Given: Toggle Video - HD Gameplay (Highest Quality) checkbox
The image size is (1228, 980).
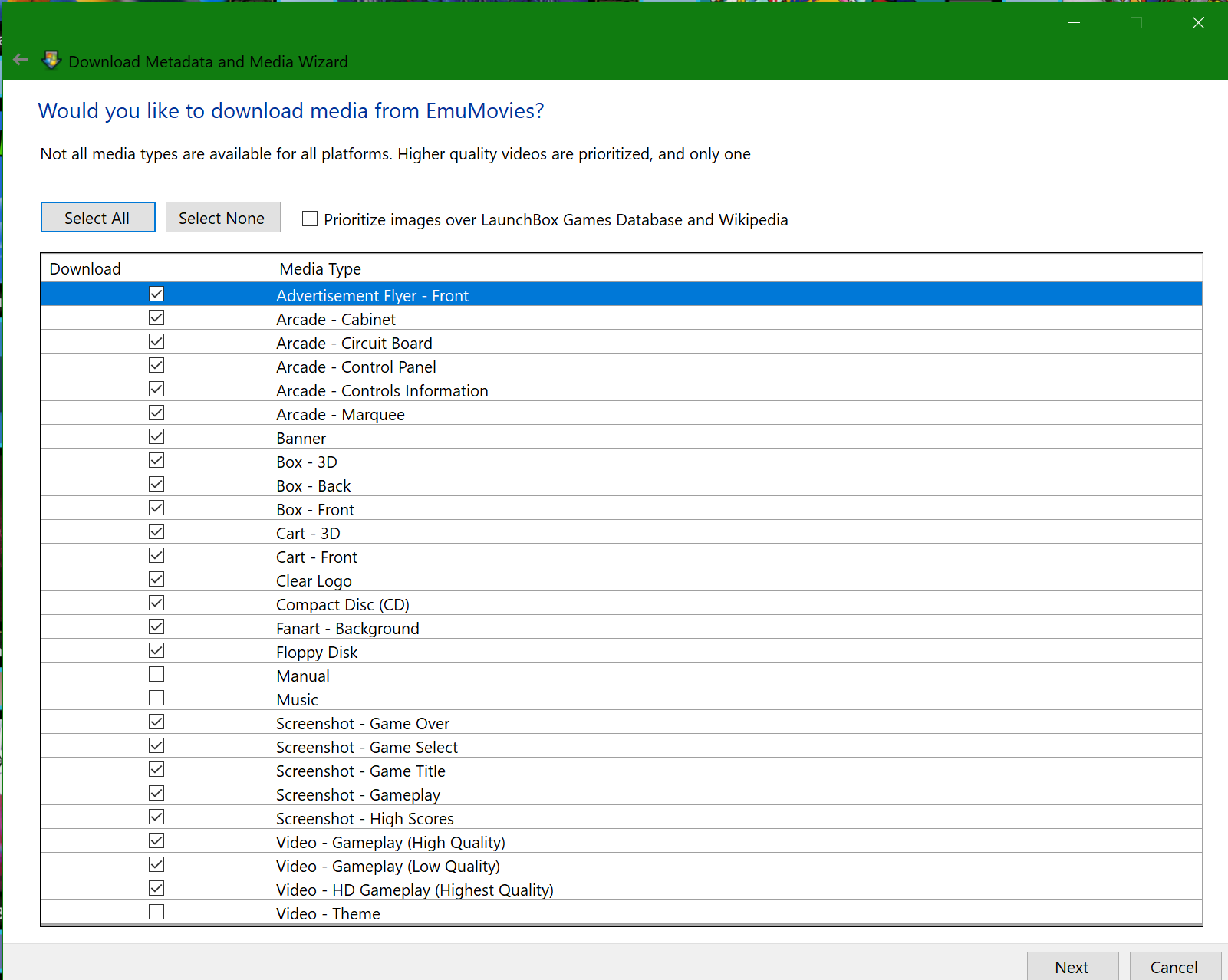Looking at the screenshot, I should tap(156, 888).
